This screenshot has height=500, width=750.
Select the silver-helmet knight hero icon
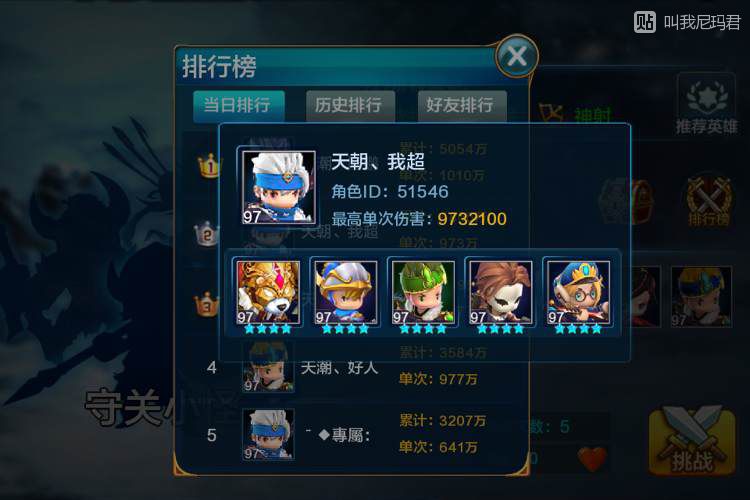pos(345,292)
